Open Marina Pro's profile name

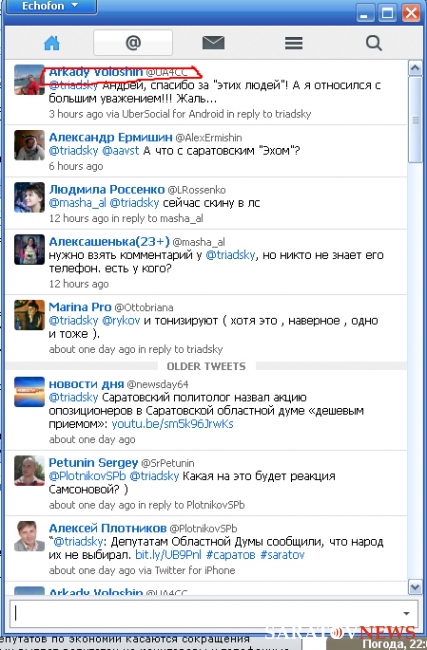pyautogui.click(x=80, y=307)
